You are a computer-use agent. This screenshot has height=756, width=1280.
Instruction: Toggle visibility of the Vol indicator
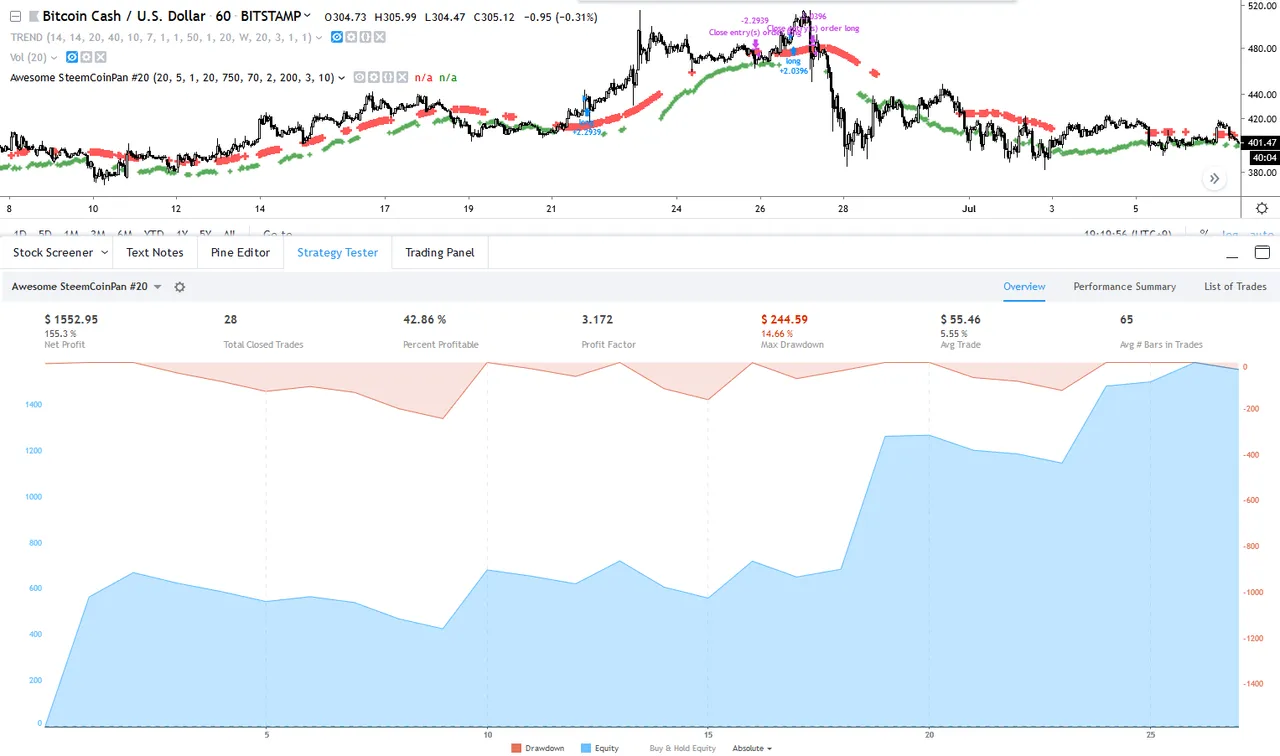point(72,57)
